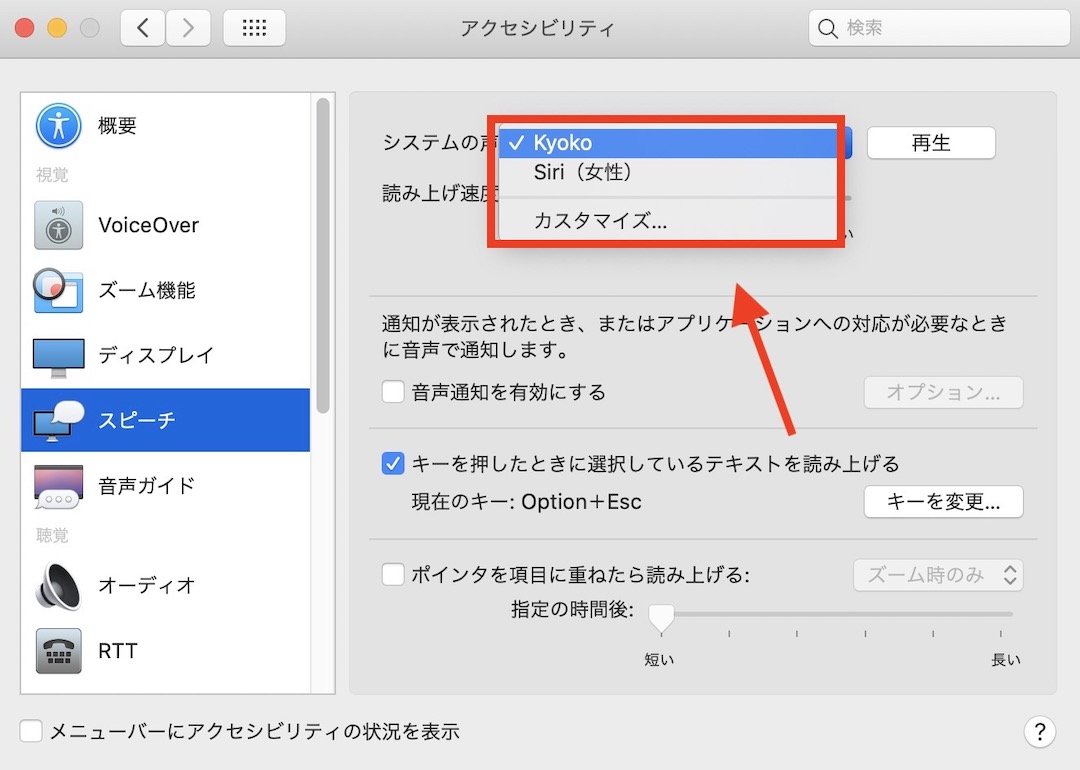Select the 音声ガイド sidebar icon
1080x770 pixels.
[x=58, y=485]
